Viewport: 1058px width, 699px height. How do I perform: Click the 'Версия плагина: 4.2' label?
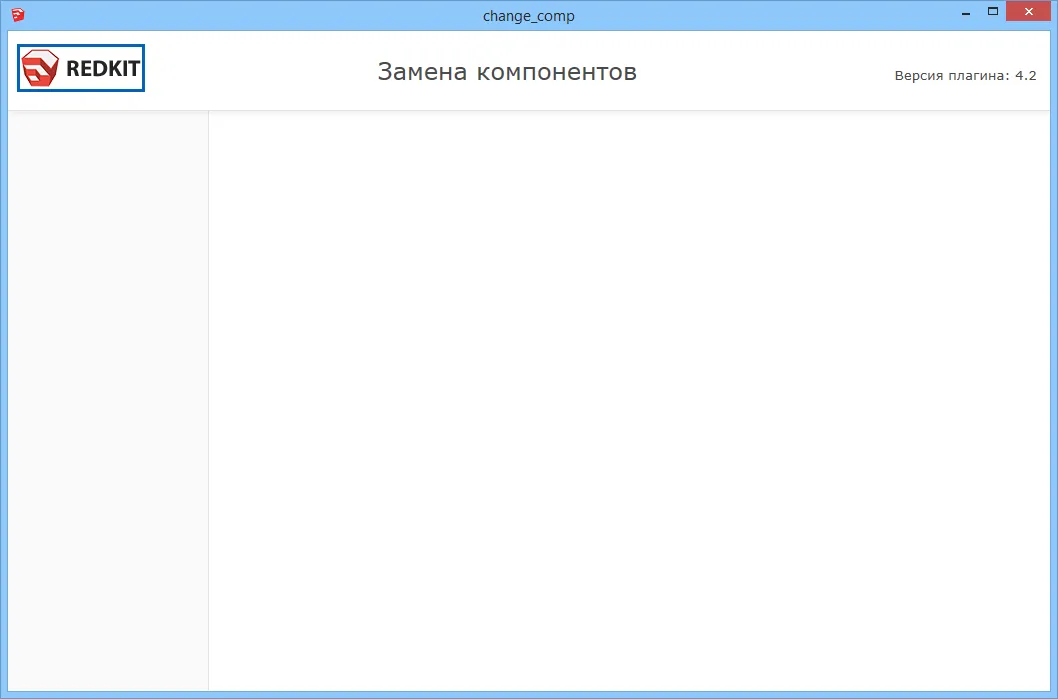click(966, 74)
